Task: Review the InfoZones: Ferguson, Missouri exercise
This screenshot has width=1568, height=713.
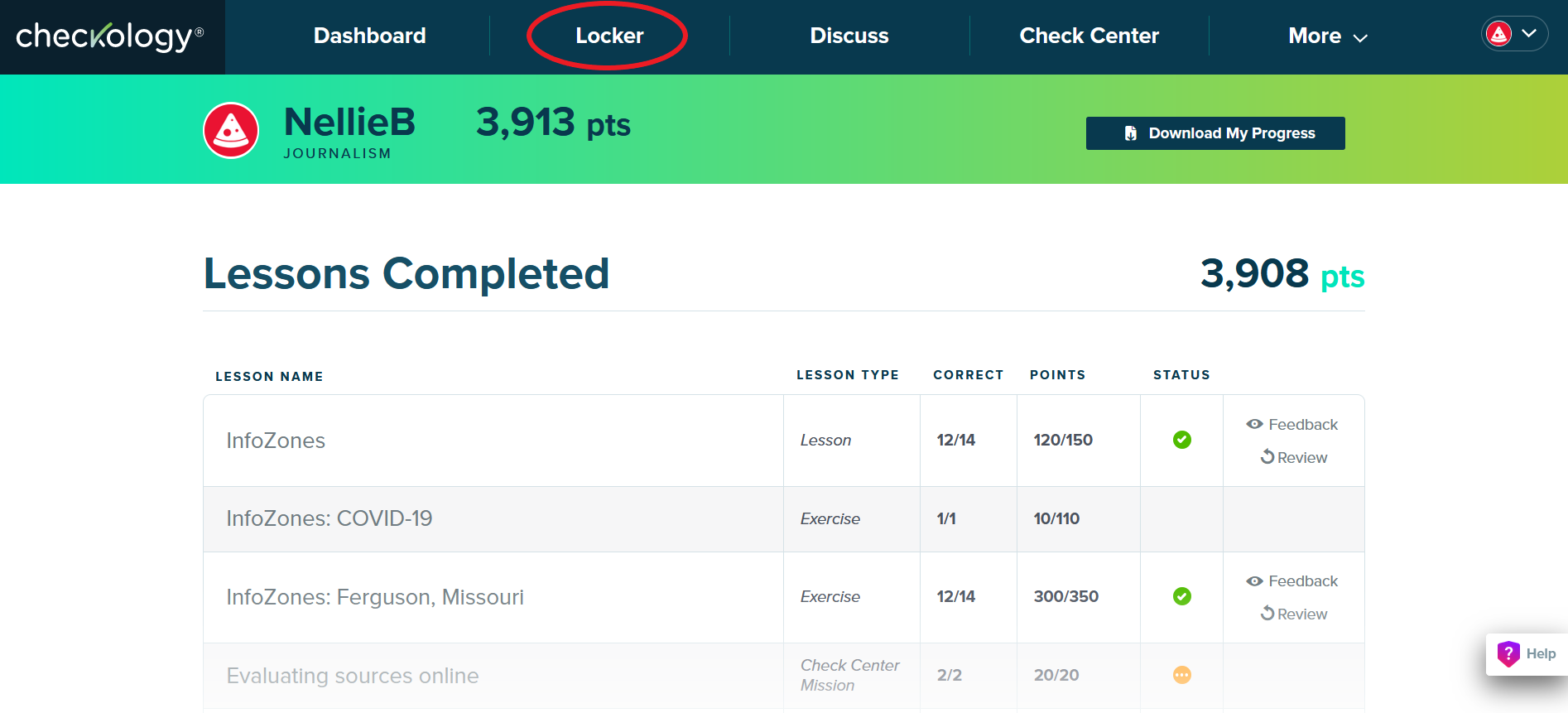Action: 1294,614
